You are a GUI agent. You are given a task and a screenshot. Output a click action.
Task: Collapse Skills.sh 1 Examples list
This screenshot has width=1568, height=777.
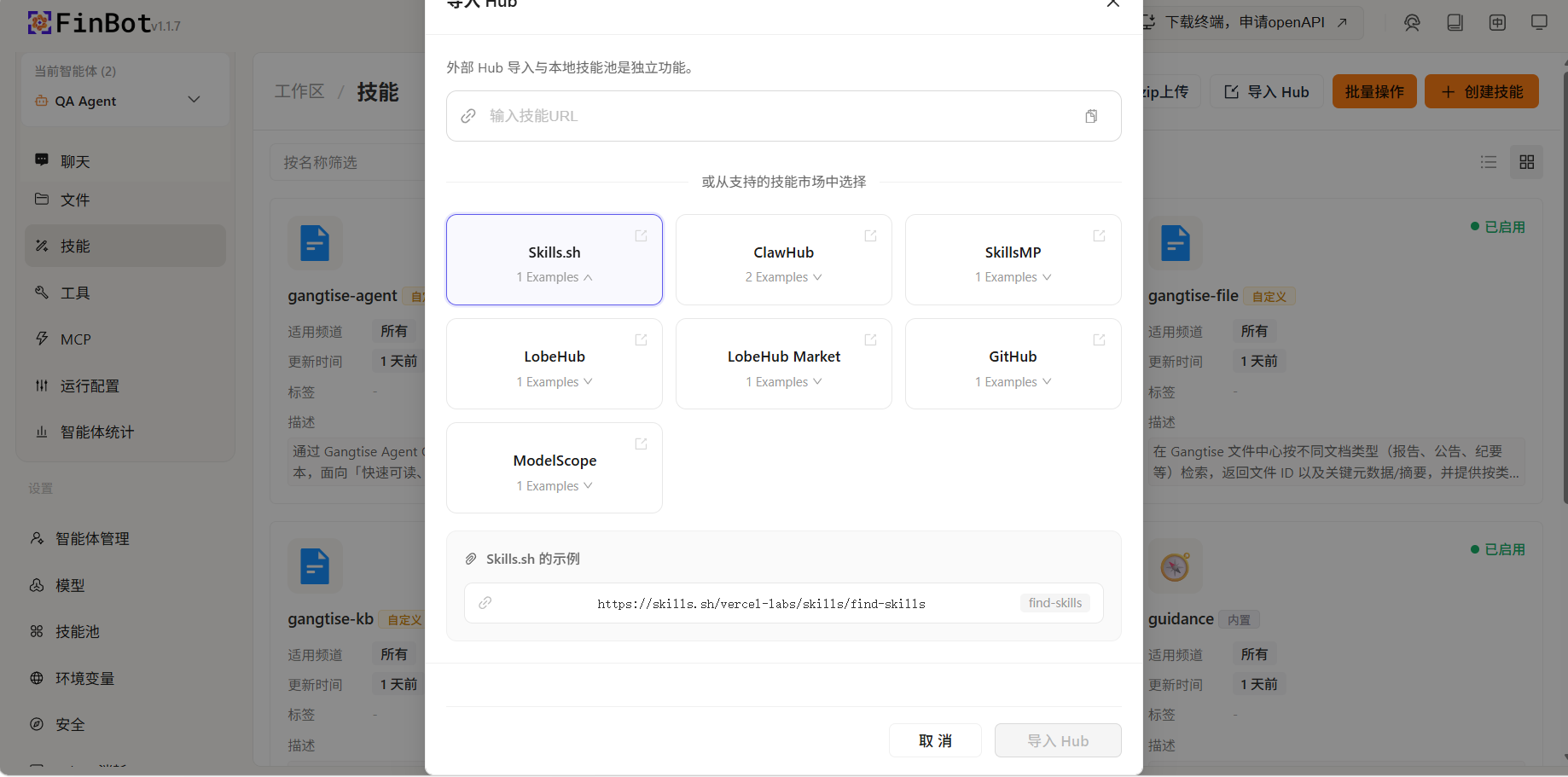click(555, 277)
